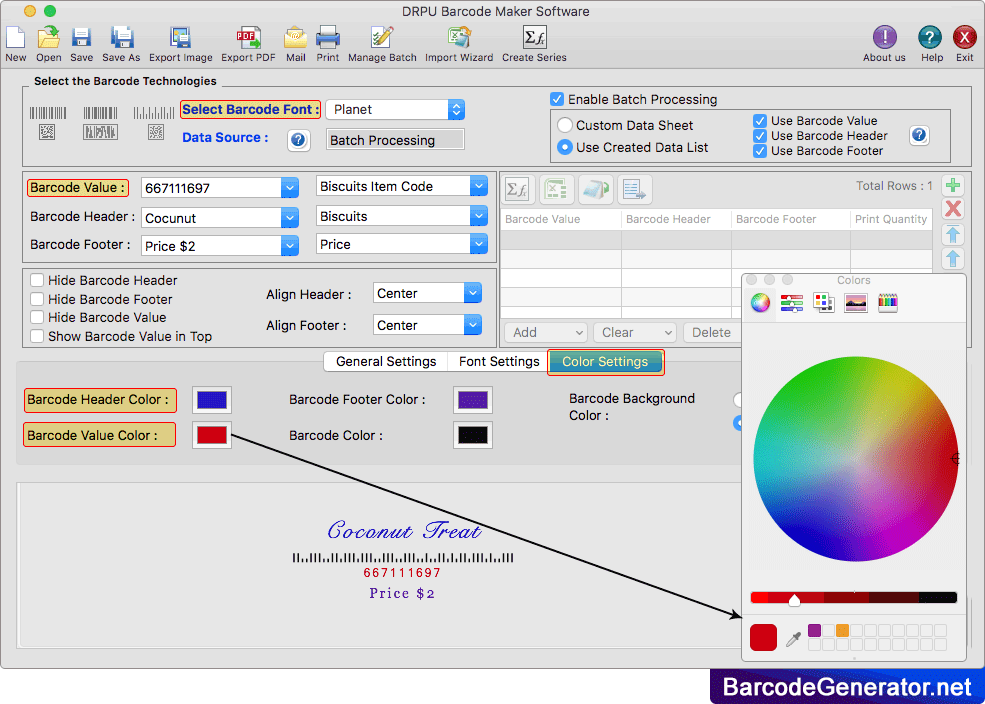Switch to color palettes picker mode

824,303
